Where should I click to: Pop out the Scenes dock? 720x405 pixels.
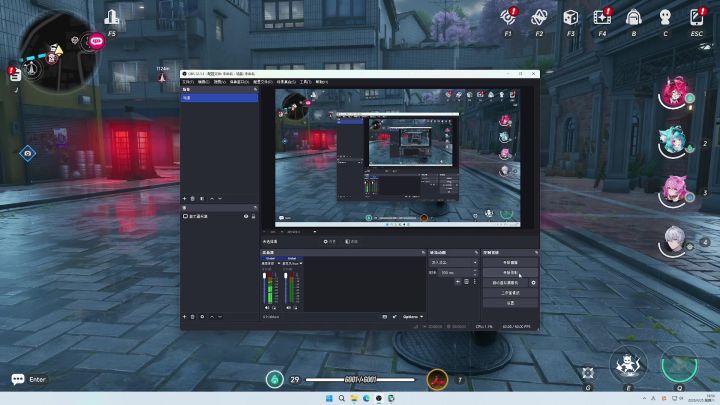(255, 89)
